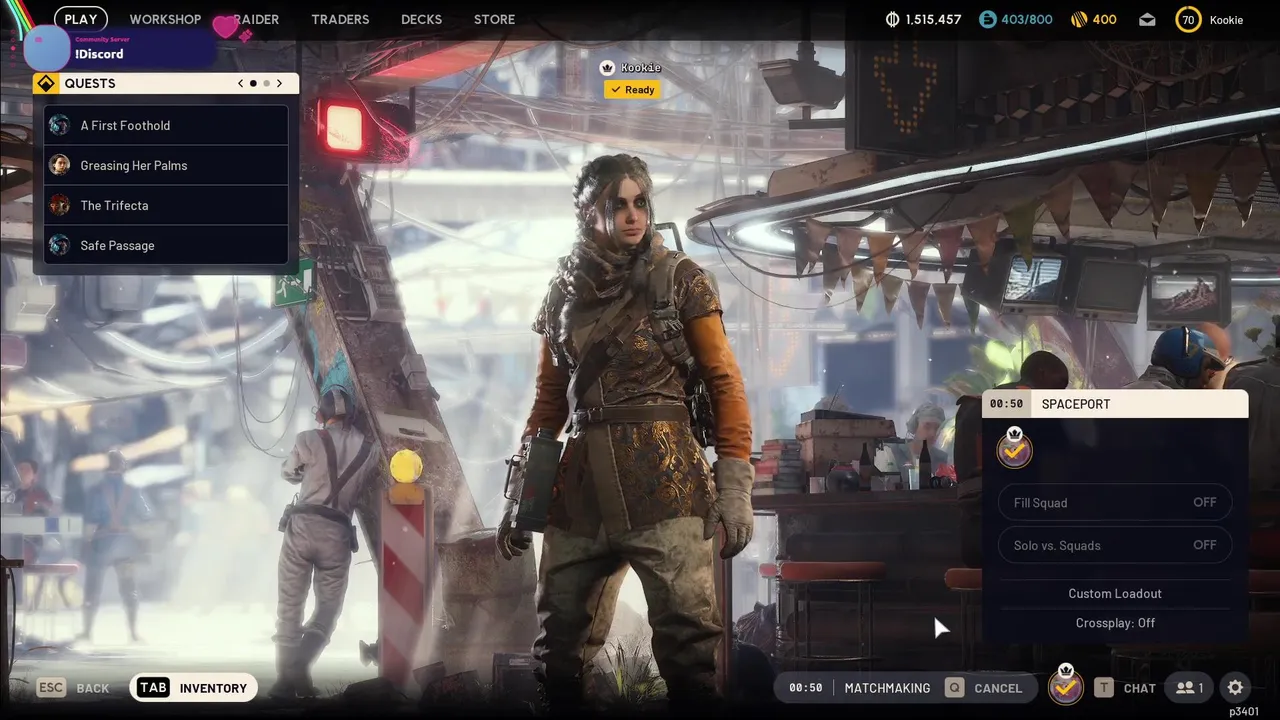Open A First Foothold quest
Viewport: 1280px width, 720px height.
point(166,125)
